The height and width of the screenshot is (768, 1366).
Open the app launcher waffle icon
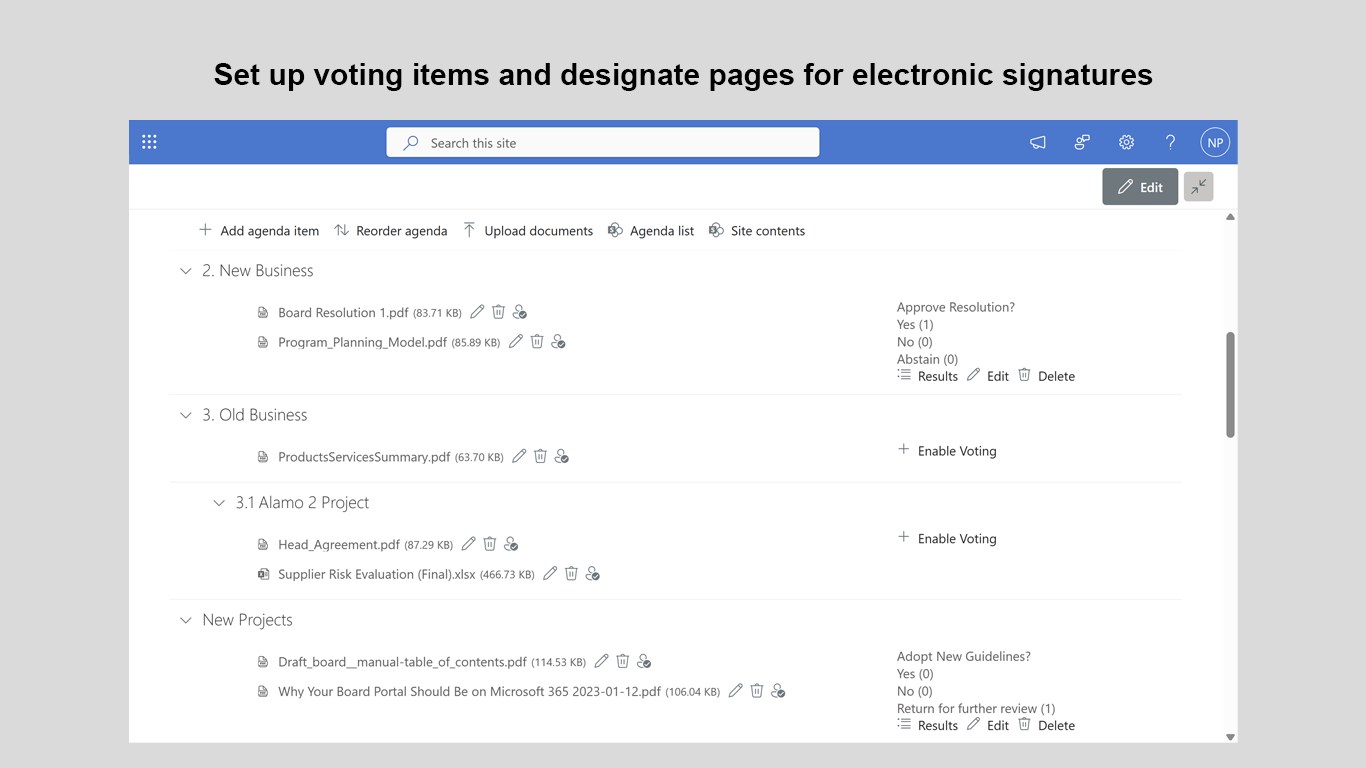pos(150,142)
